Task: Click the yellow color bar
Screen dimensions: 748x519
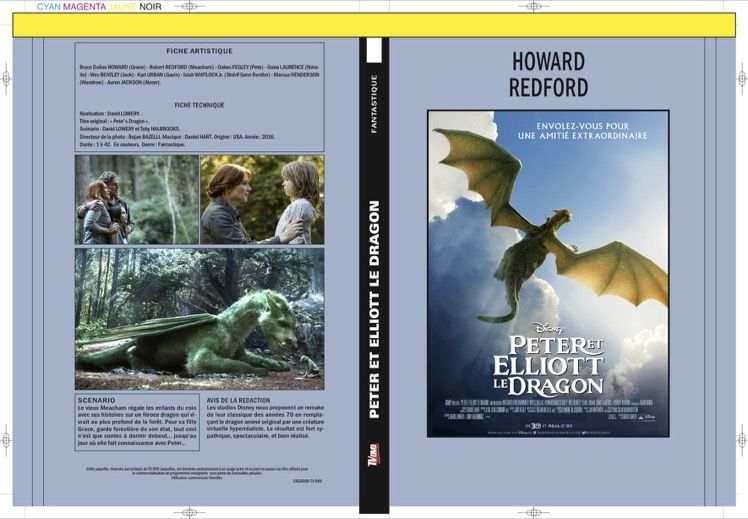Action: pyautogui.click(x=374, y=25)
